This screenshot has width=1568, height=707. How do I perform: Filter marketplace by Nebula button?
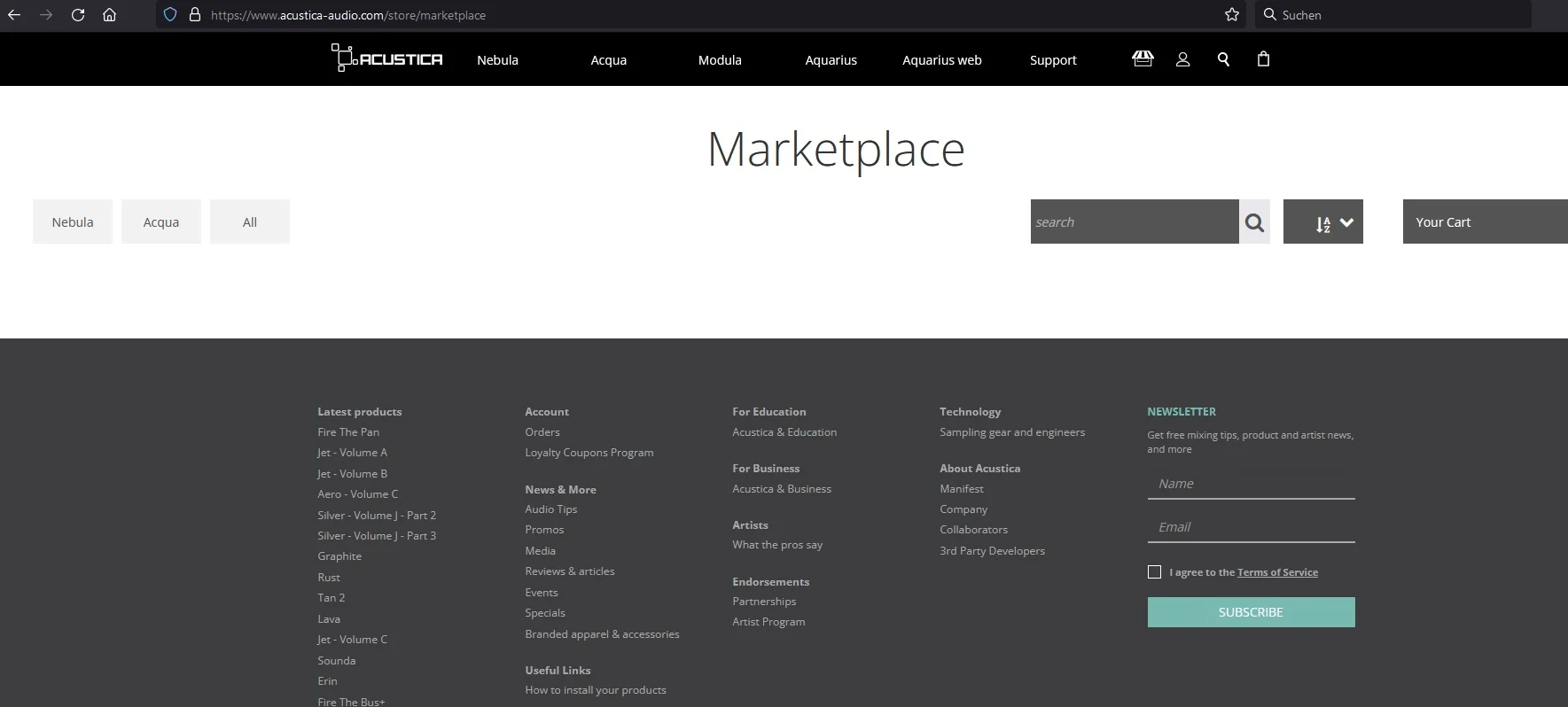click(x=73, y=221)
